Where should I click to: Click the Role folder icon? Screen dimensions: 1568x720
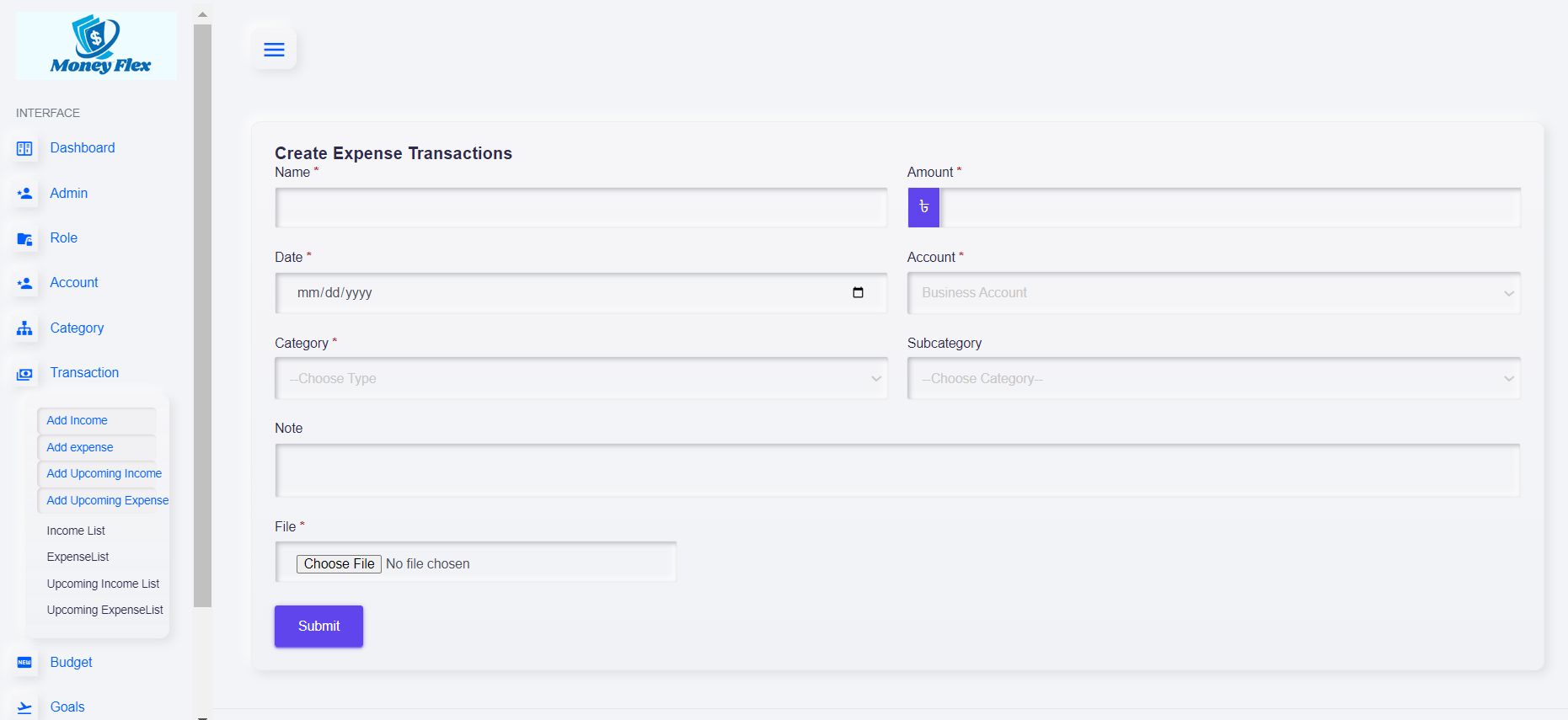tap(24, 239)
